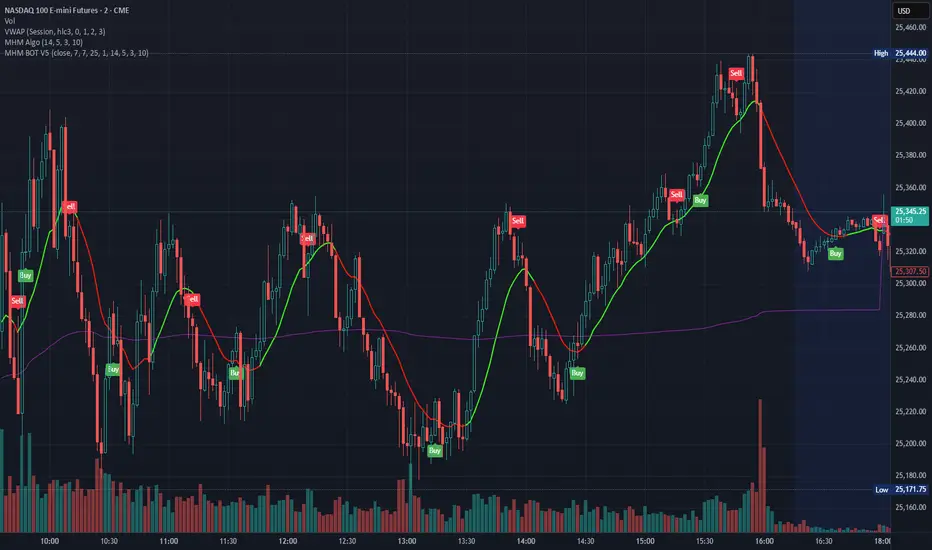Click the Buy marker after 16:30
This screenshot has width=932, height=550.
pos(835,254)
